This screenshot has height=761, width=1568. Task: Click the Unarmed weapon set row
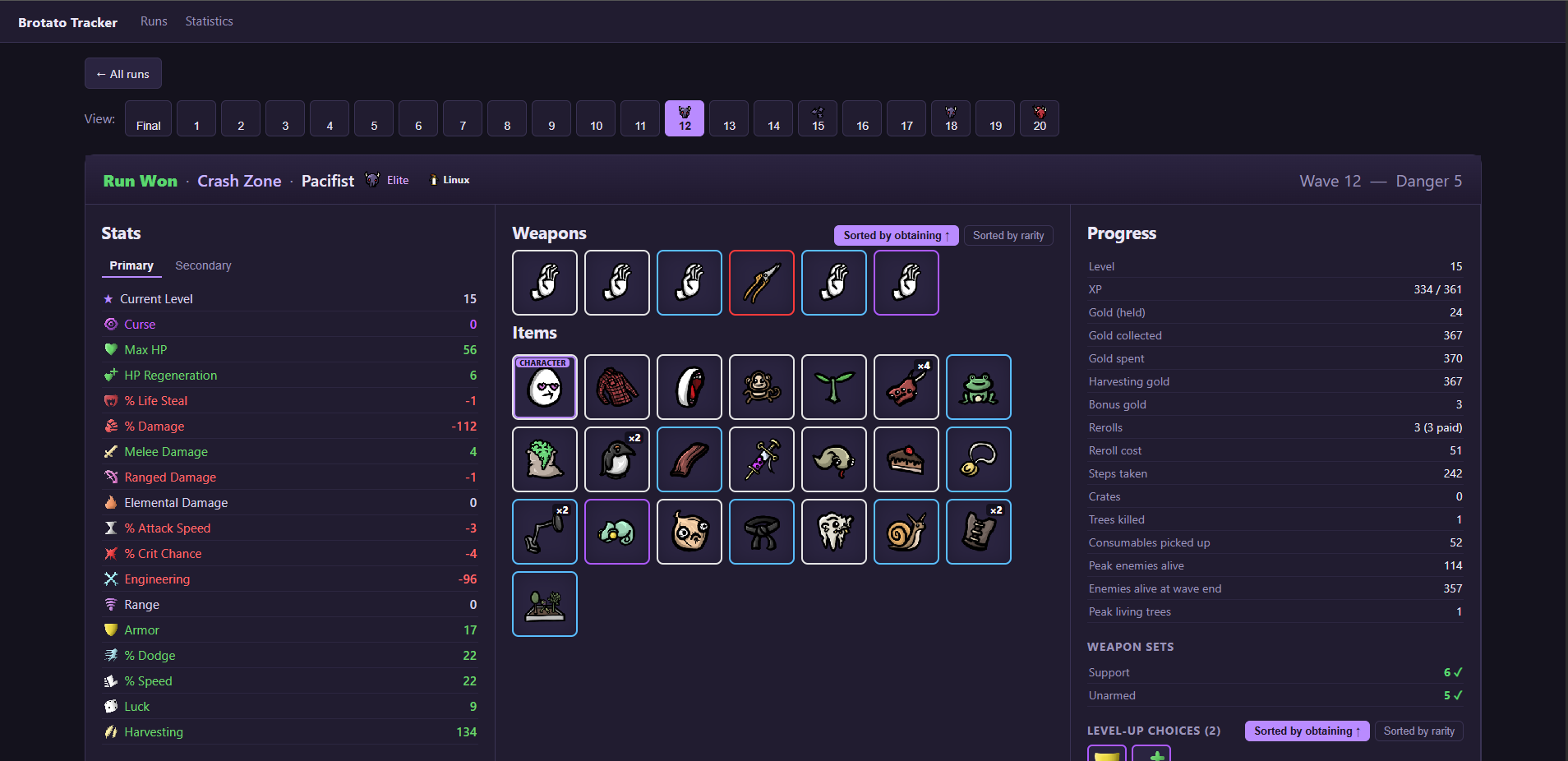click(1275, 695)
